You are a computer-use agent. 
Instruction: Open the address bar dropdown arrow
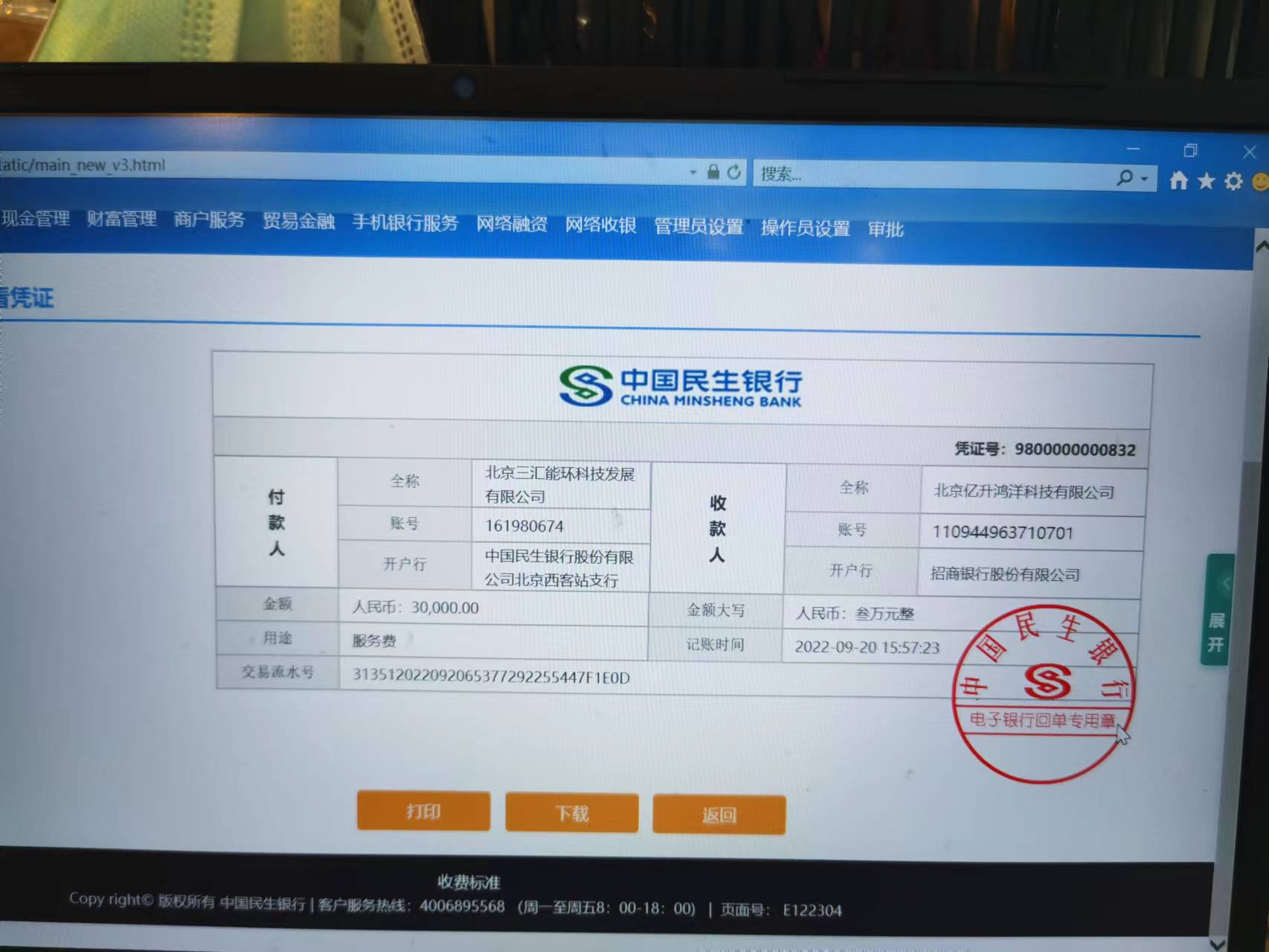coord(693,173)
